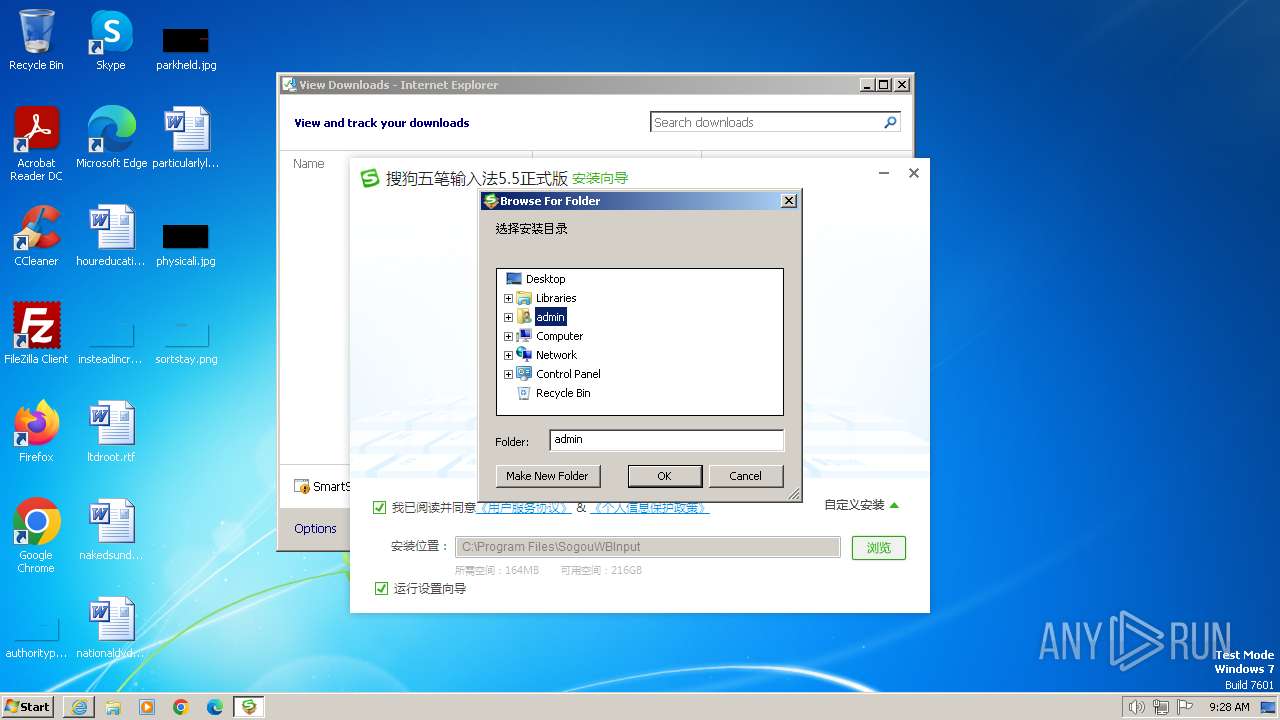This screenshot has height=720, width=1280.
Task: Open 个人信息保护政策 link
Action: point(650,508)
